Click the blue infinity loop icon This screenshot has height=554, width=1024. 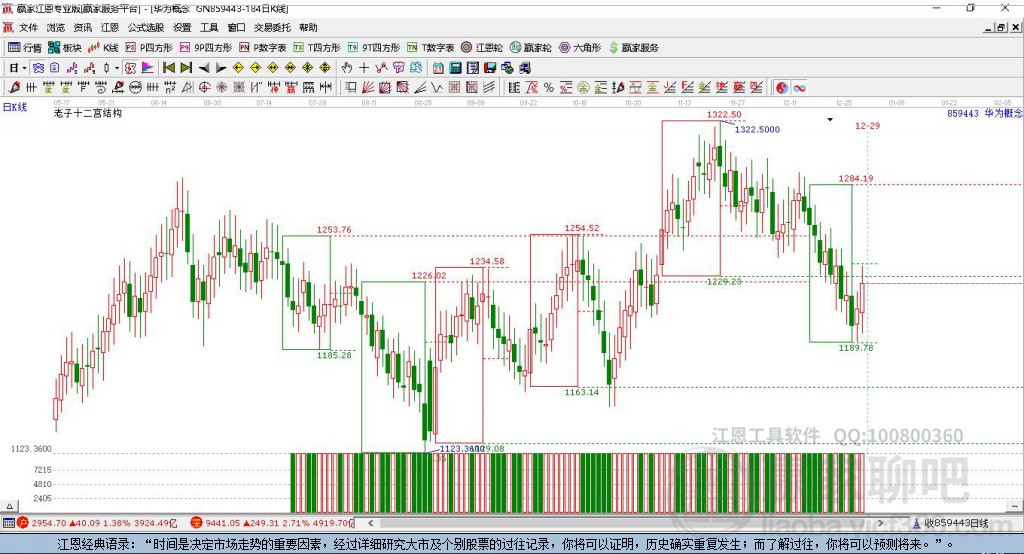click(799, 88)
